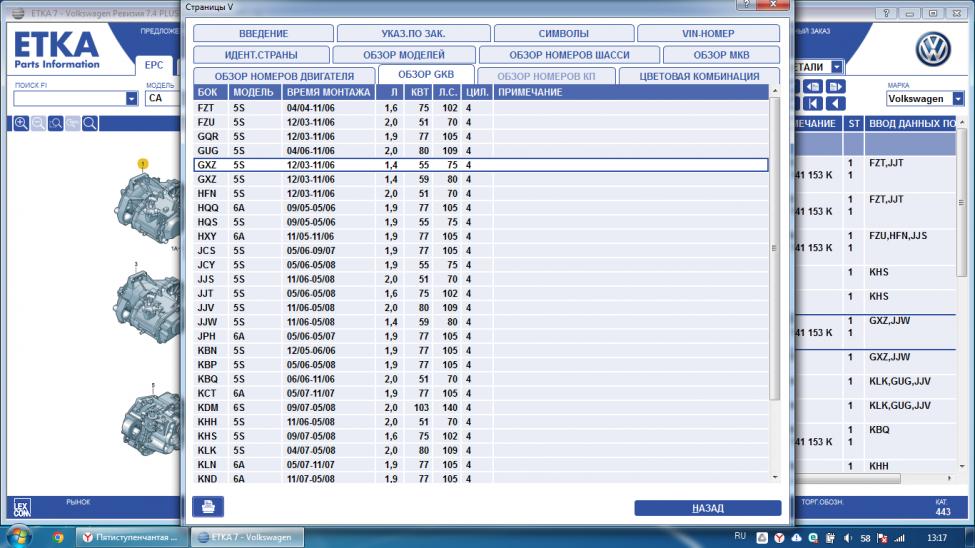Open the МАРКА Volkswagen dropdown
The height and width of the screenshot is (548, 975).
click(x=958, y=98)
